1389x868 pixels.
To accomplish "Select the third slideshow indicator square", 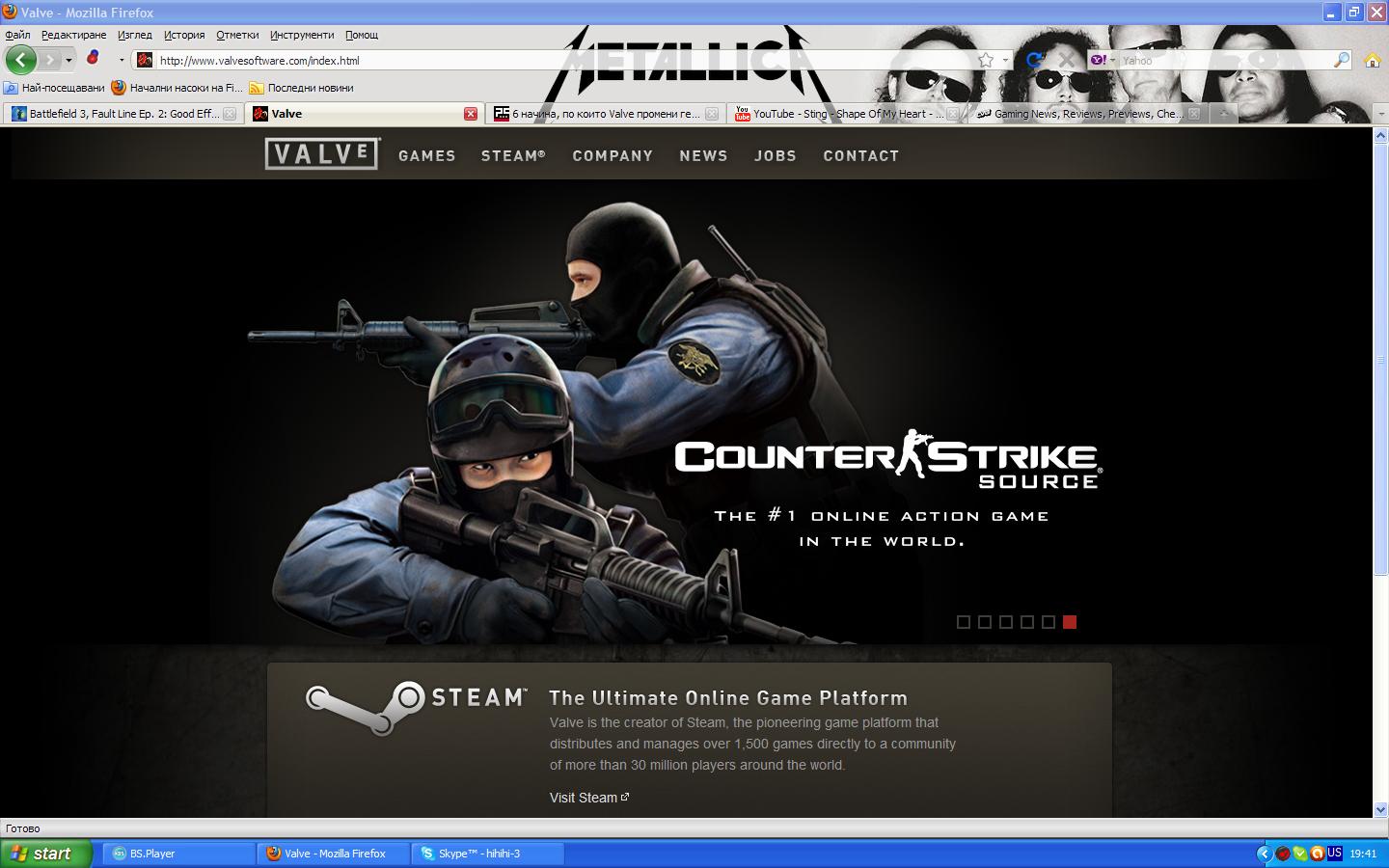I will tap(1006, 622).
